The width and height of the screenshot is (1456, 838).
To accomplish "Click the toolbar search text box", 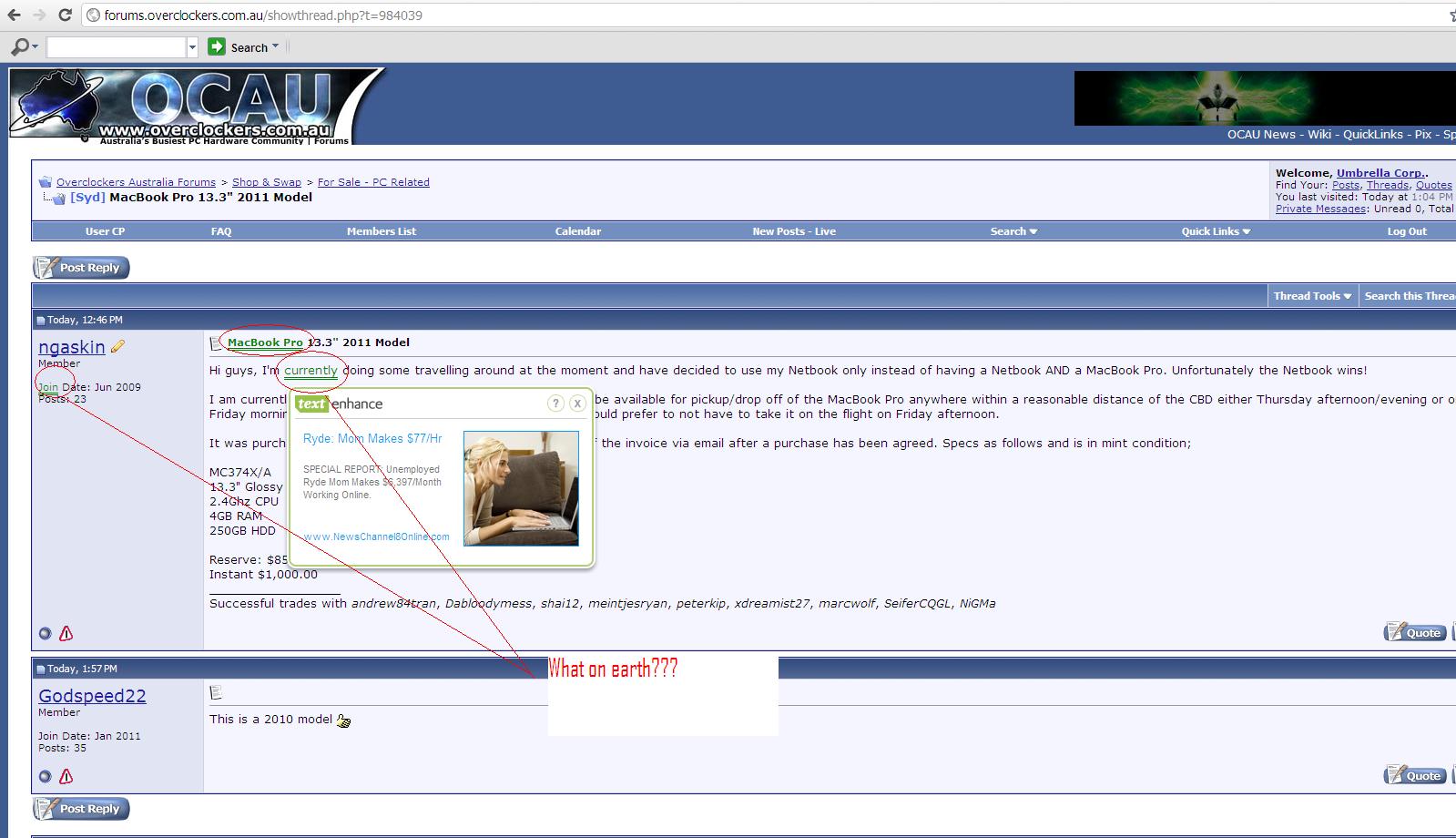I will tap(117, 47).
